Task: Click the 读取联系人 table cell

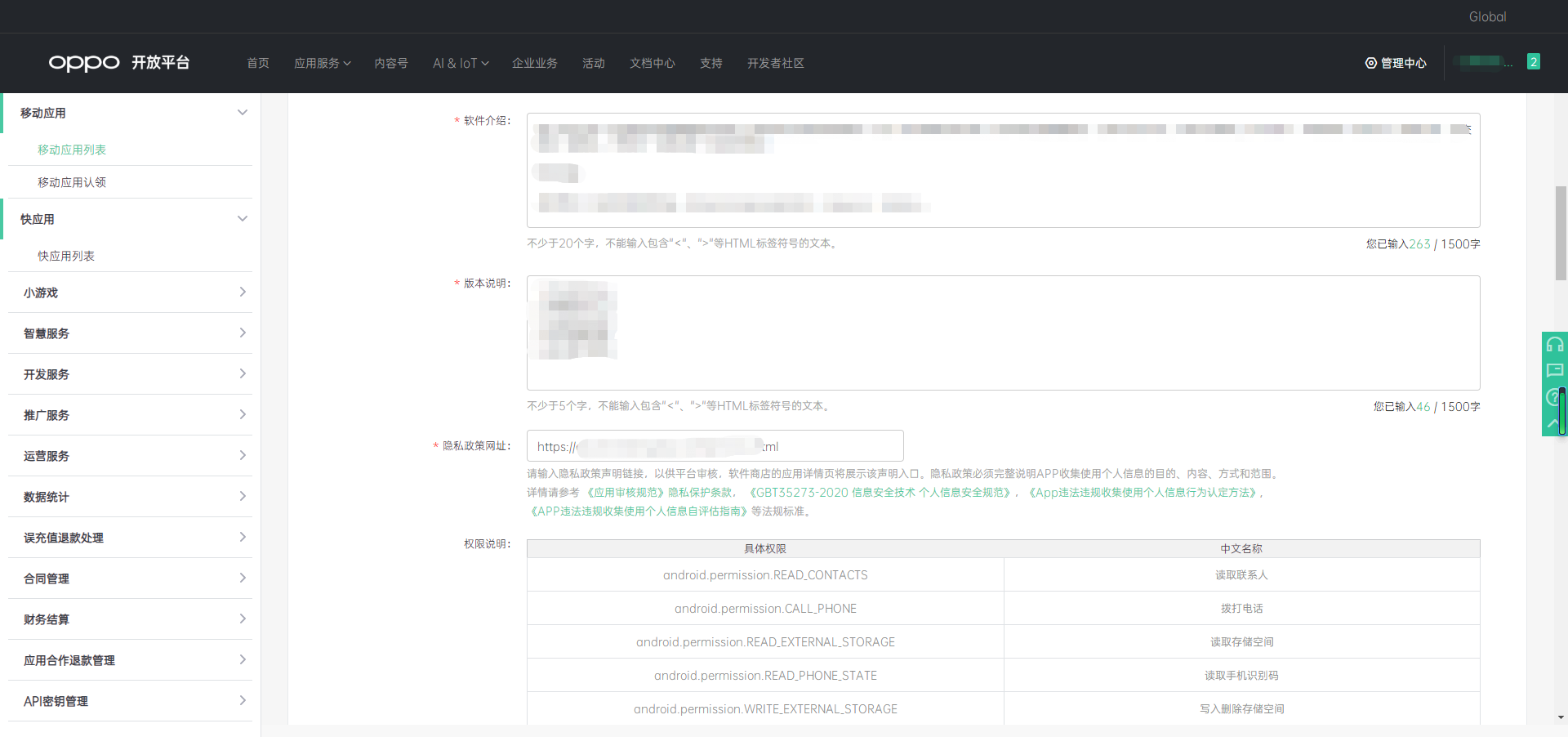Action: point(1241,575)
